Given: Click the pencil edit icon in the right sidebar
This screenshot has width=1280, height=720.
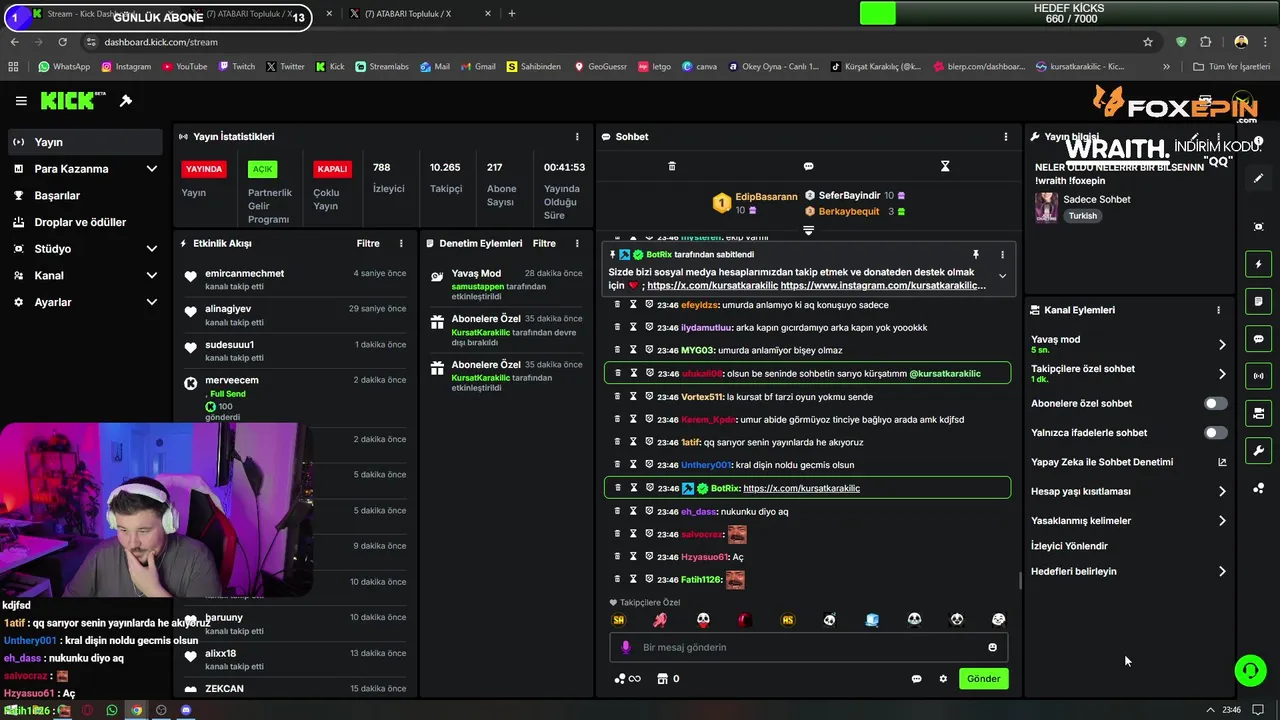Looking at the screenshot, I should [x=1258, y=178].
